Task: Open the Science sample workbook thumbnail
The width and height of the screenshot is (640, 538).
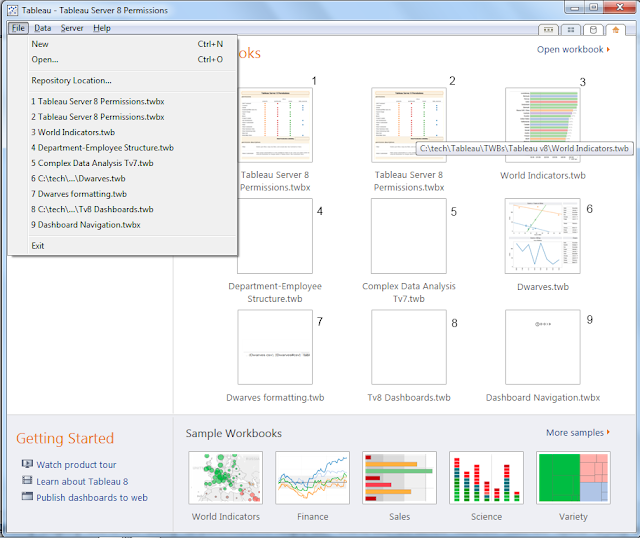Action: point(486,478)
